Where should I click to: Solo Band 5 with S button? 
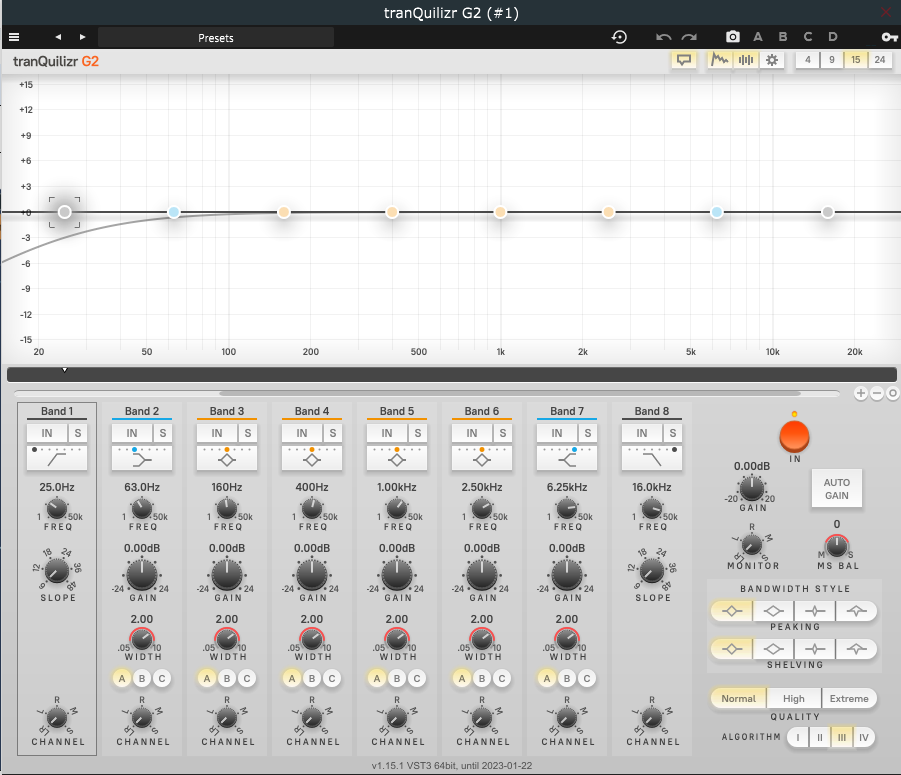pyautogui.click(x=418, y=433)
